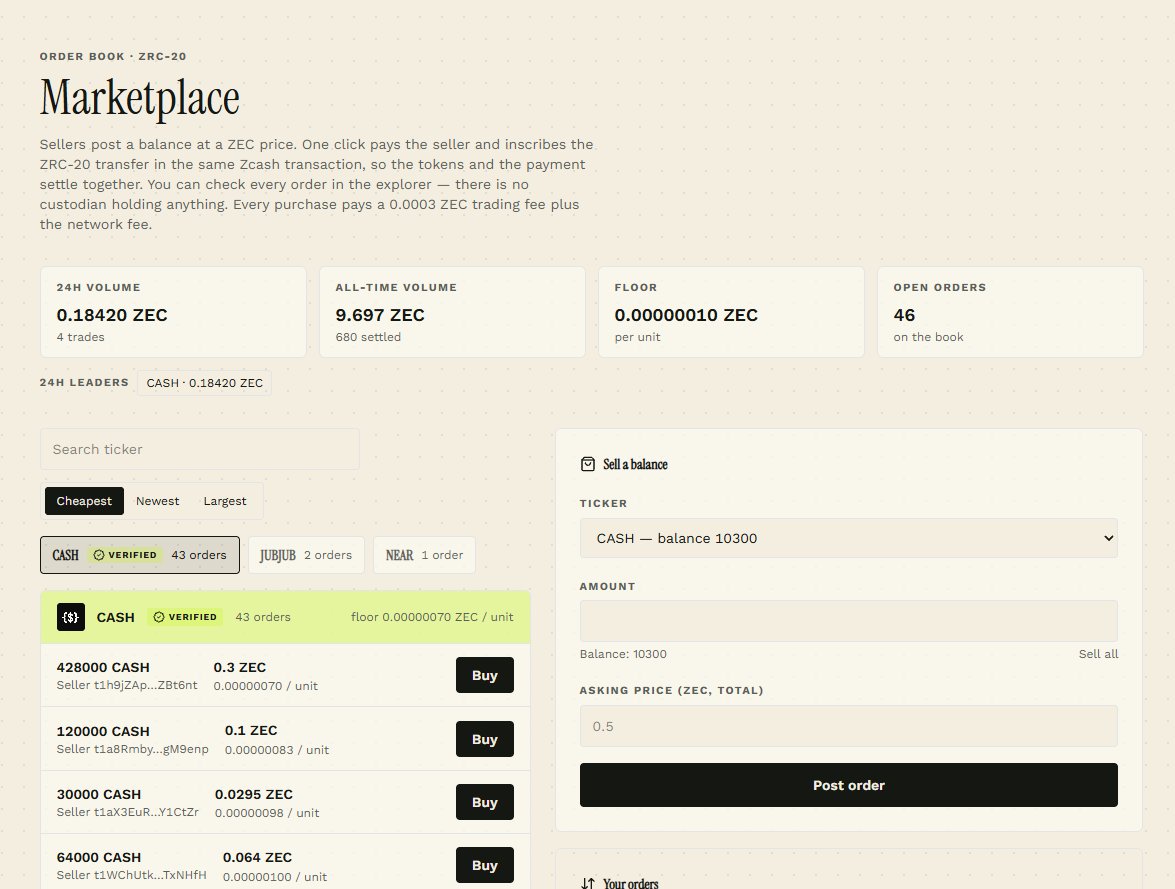
Task: Click the Post order button
Action: [848, 785]
